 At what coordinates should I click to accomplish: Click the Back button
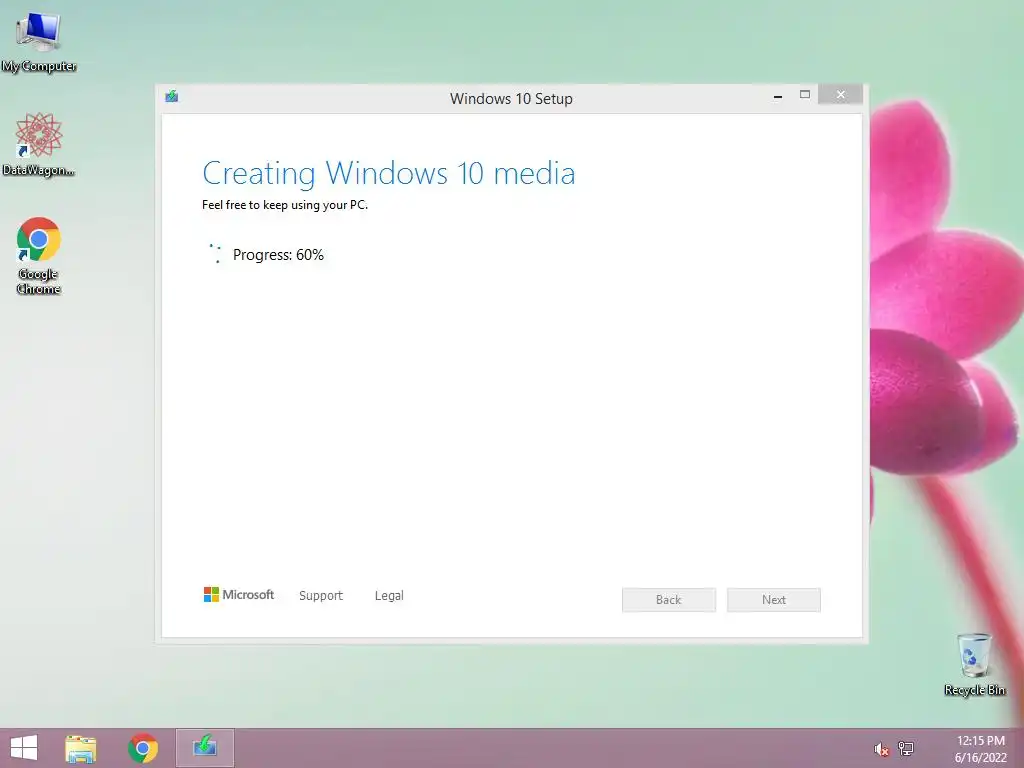click(x=669, y=600)
